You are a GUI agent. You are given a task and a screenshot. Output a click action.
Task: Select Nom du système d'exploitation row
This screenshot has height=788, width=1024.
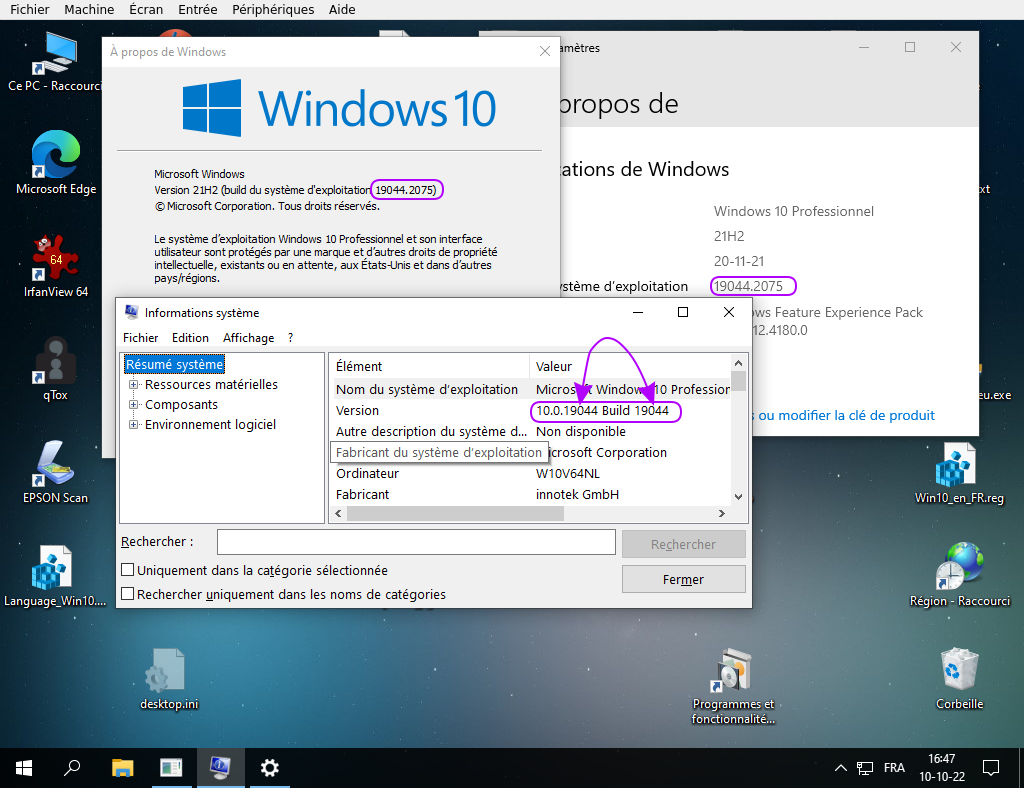coord(532,390)
